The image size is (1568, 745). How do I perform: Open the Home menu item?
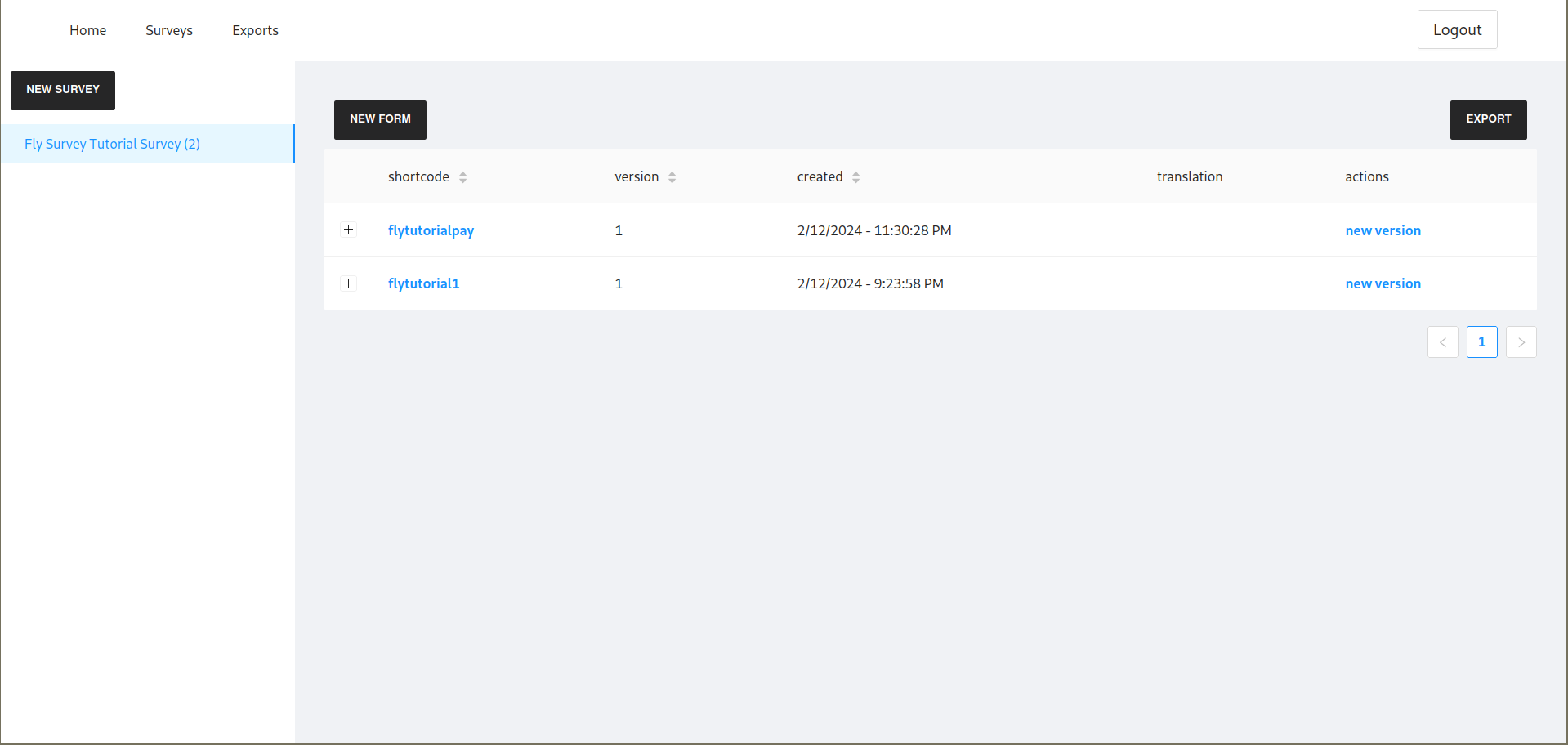coord(88,30)
